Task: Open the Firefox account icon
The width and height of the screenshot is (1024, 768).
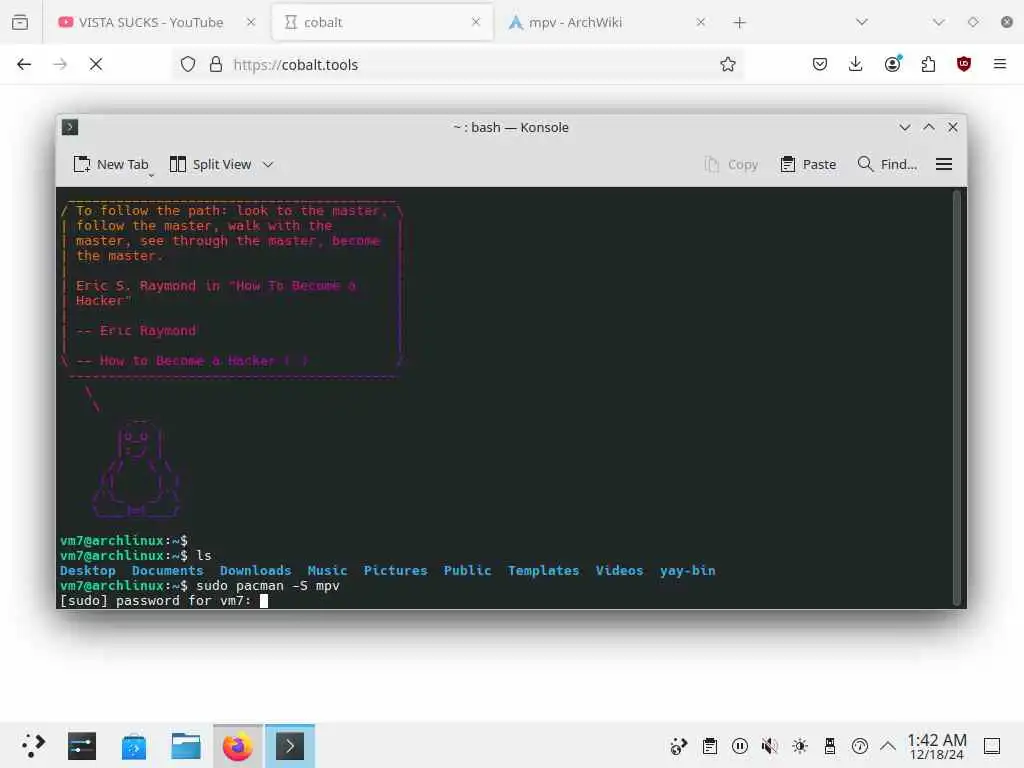Action: coord(893,63)
